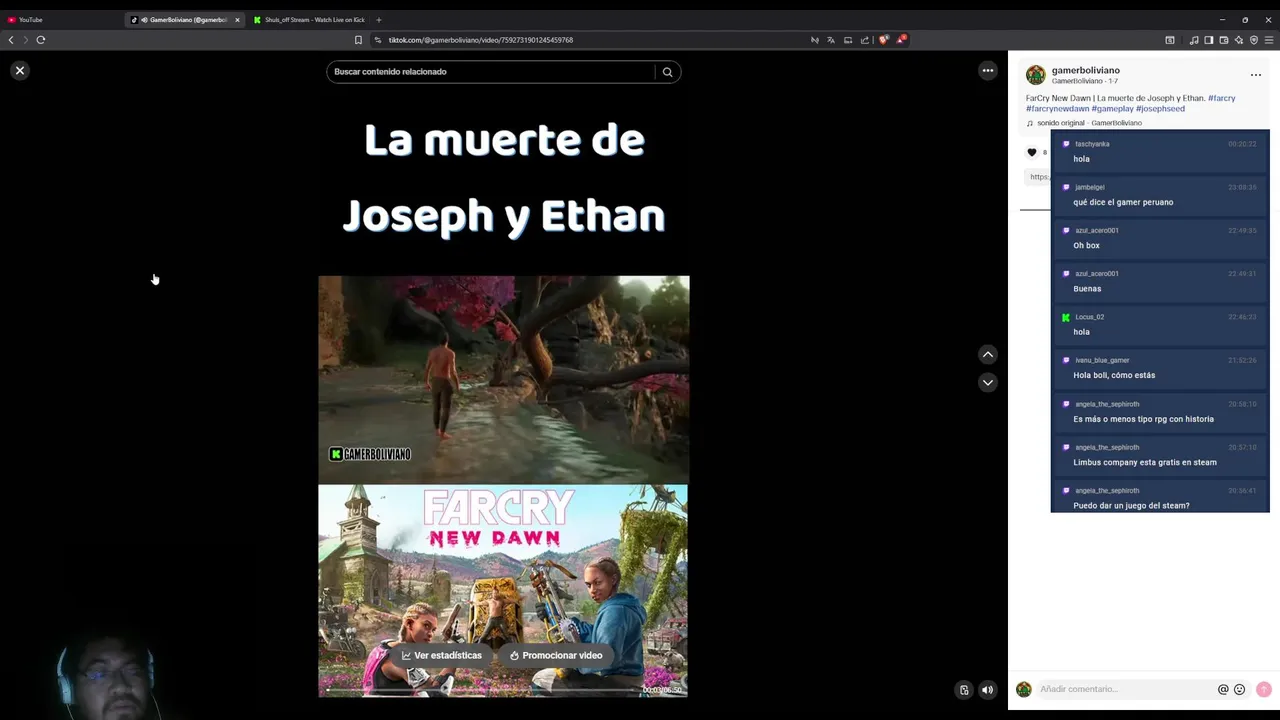Click the share page icon in address bar
Screen dimensions: 1280x720
(x=865, y=40)
